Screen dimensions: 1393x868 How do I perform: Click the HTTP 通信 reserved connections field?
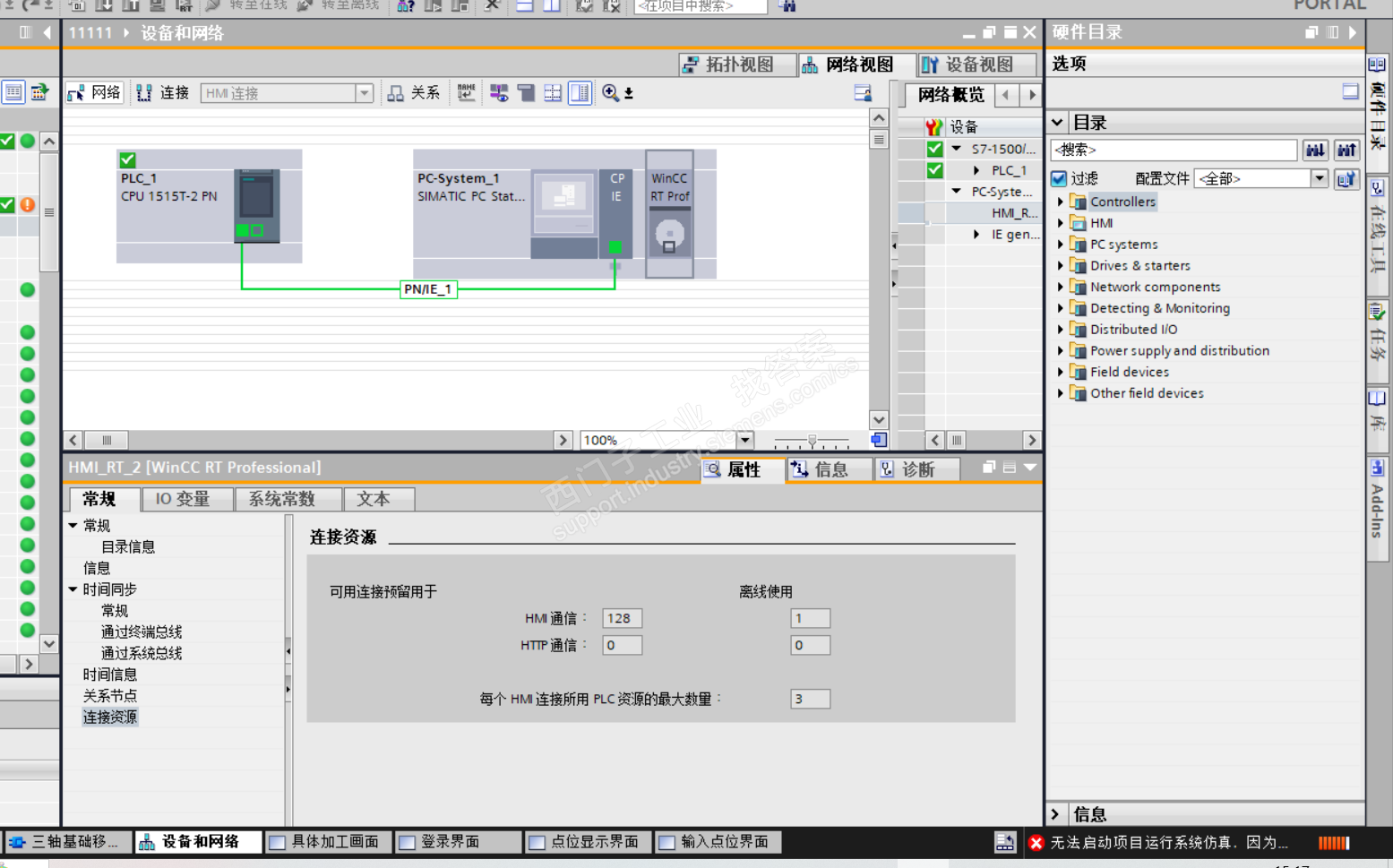click(x=622, y=645)
